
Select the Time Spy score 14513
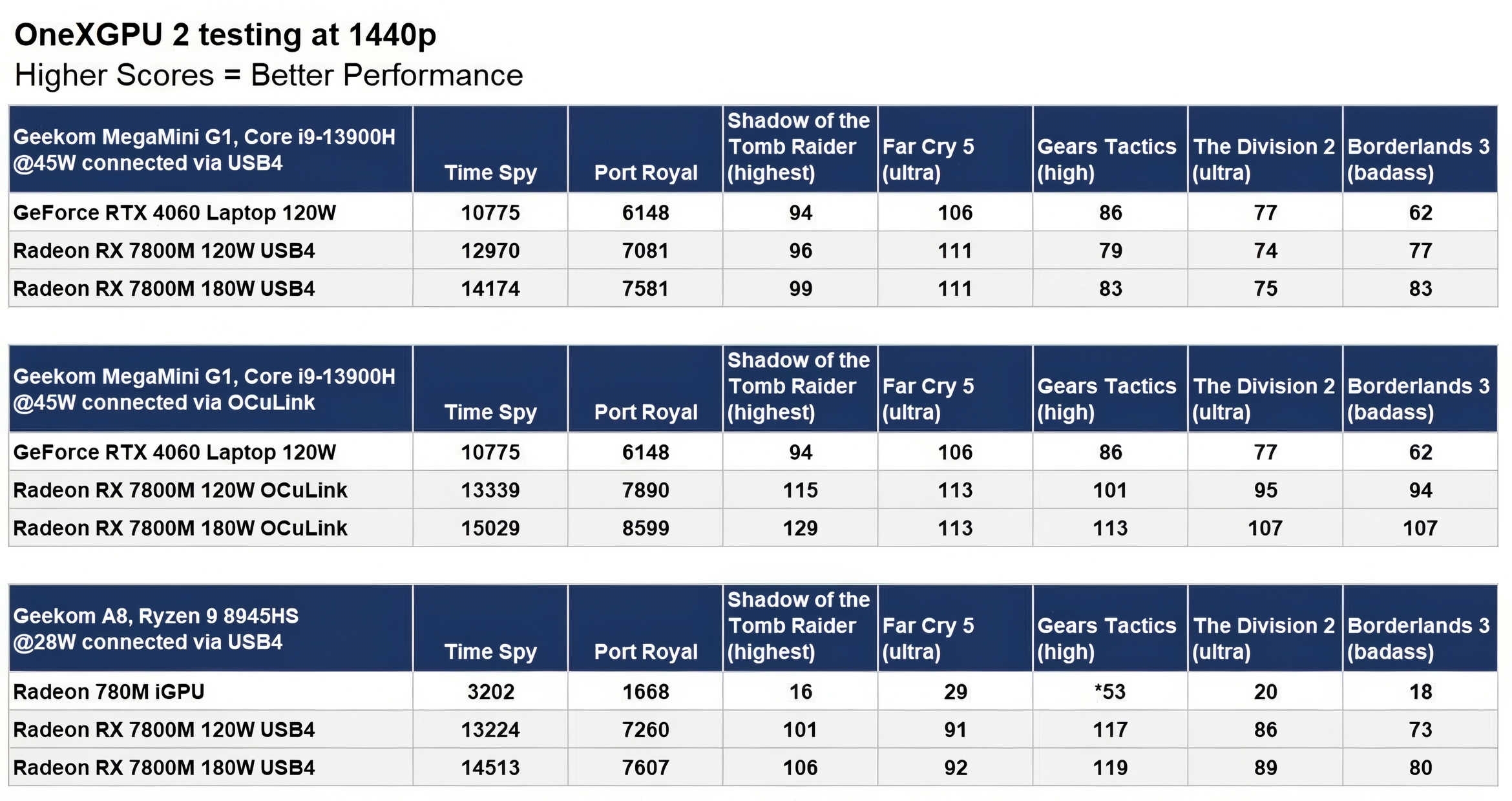[490, 768]
